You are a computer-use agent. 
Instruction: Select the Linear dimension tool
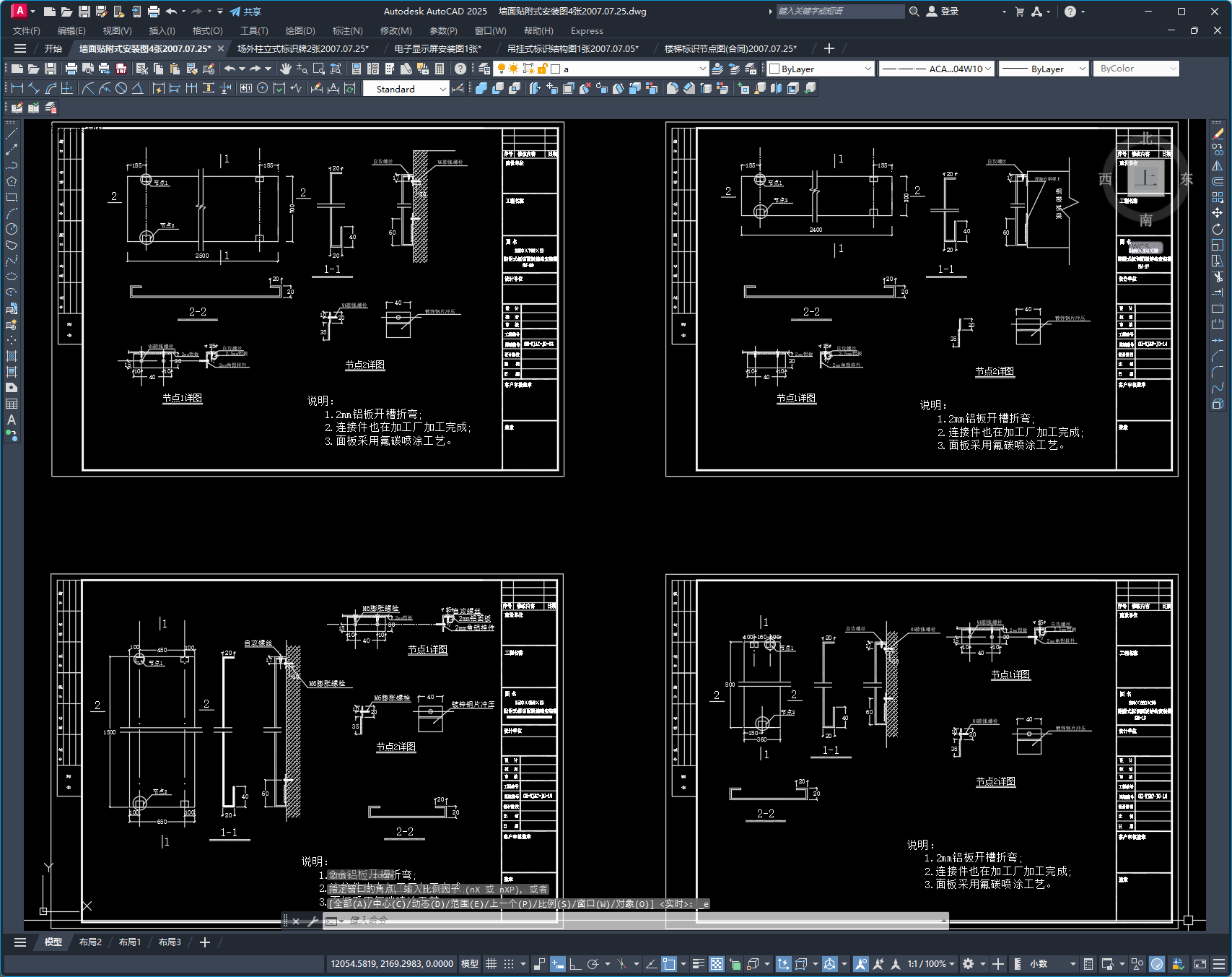tap(17, 88)
